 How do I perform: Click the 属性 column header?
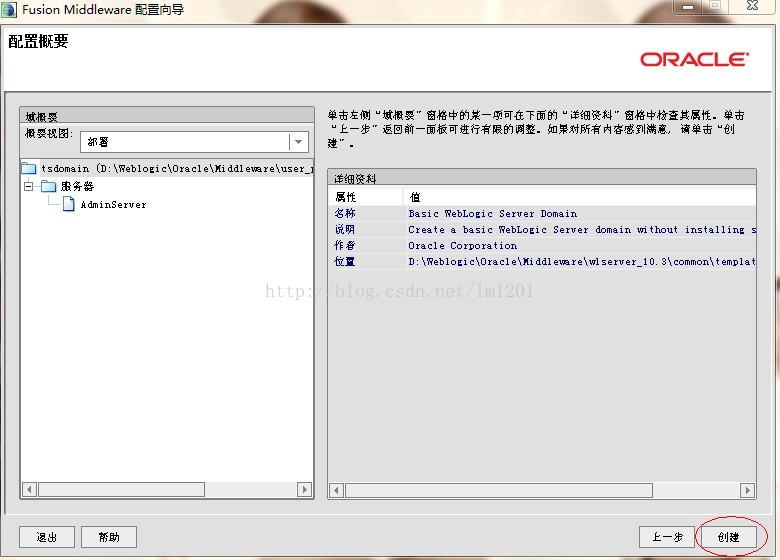[x=366, y=197]
